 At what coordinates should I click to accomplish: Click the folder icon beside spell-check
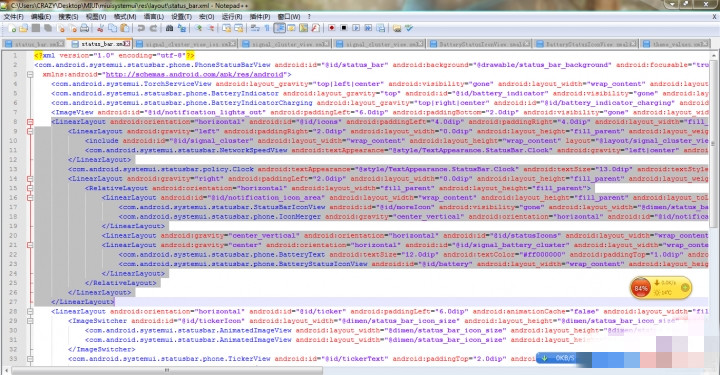click(x=397, y=28)
